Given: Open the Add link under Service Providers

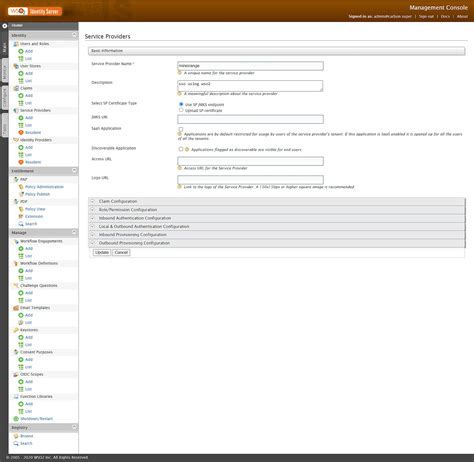Looking at the screenshot, I should click(x=29, y=118).
